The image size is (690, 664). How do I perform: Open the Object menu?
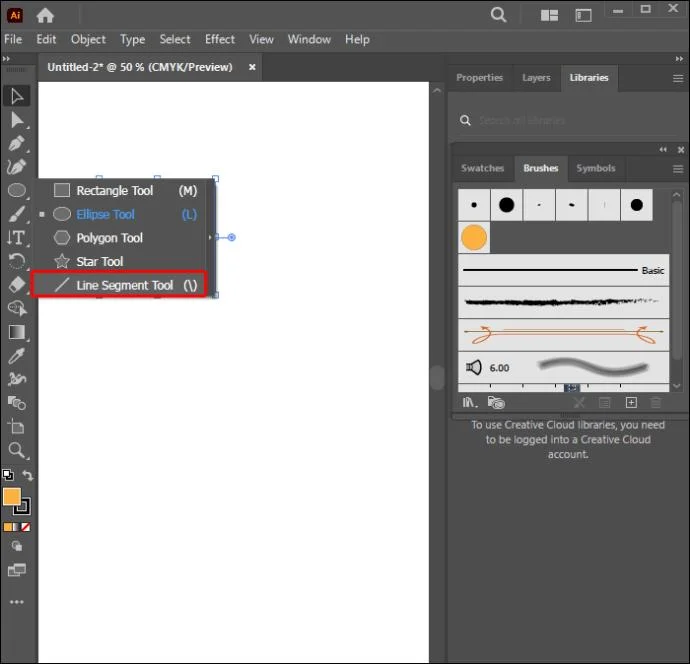coord(88,39)
